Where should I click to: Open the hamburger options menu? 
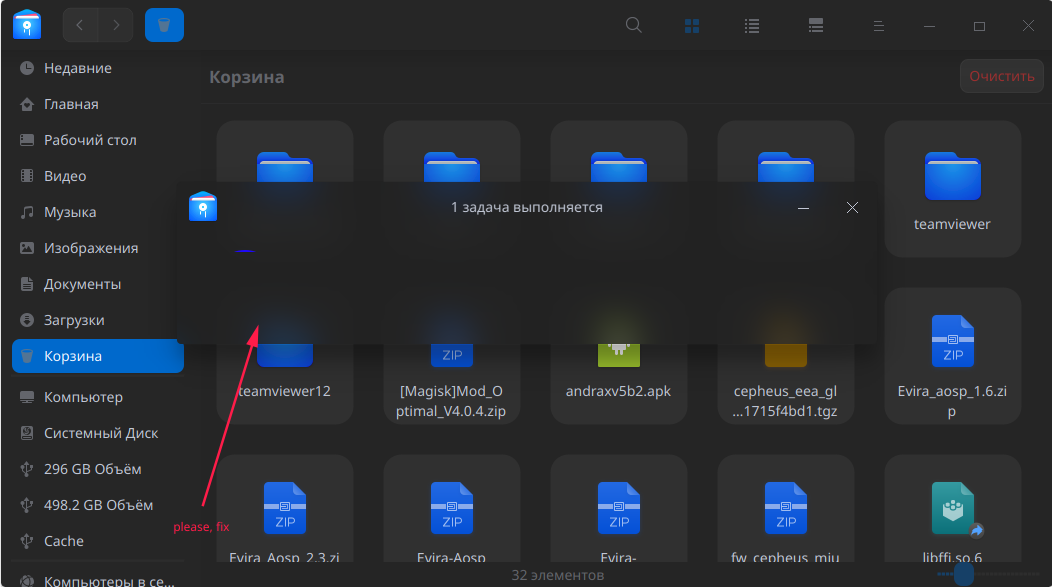coord(879,25)
